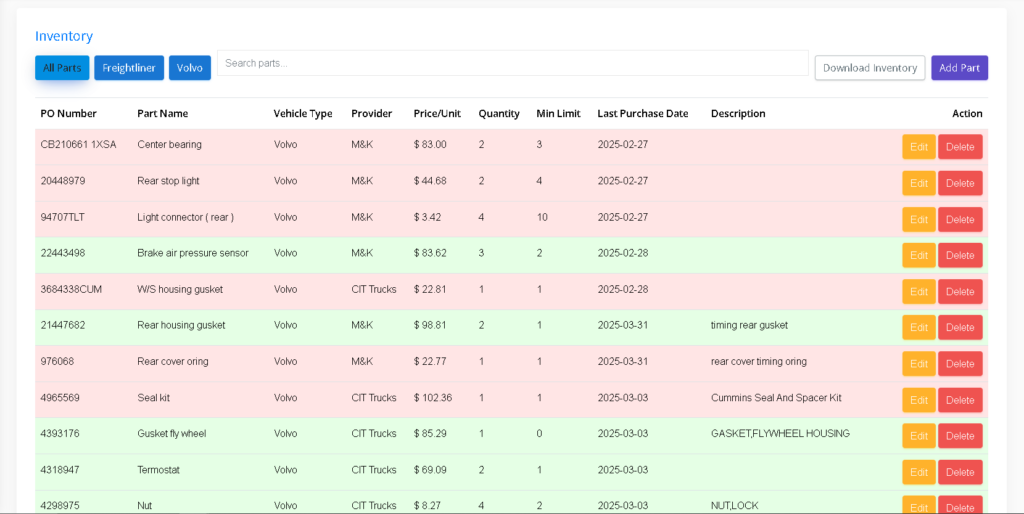Image resolution: width=1024 pixels, height=514 pixels.
Task: Click description 'rear cover timing oring'
Action: [759, 361]
